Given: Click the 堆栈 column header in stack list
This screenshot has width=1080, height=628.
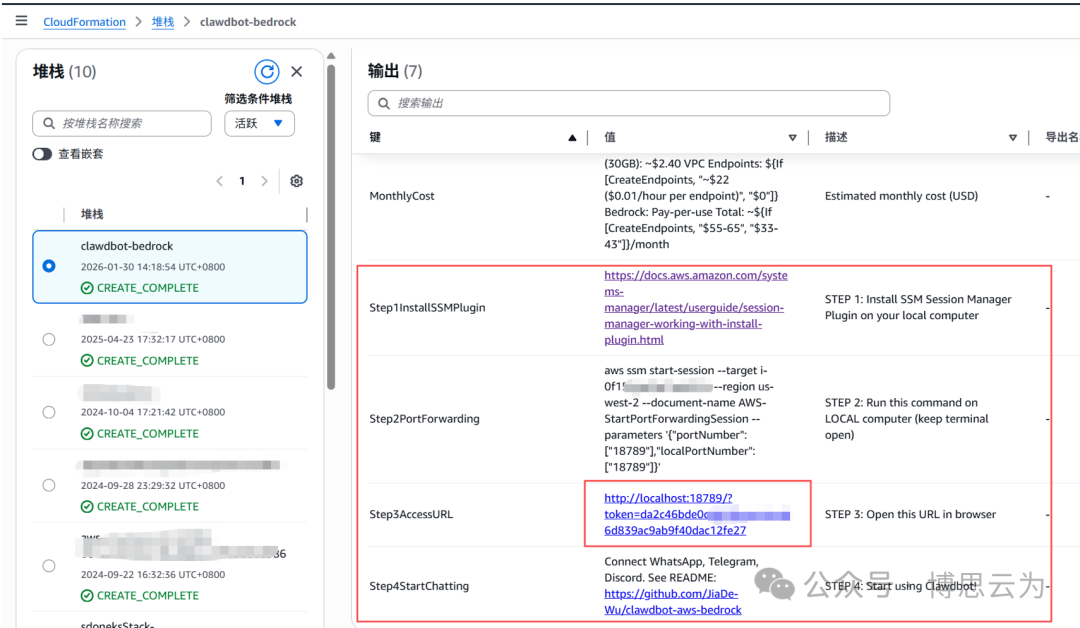Looking at the screenshot, I should pos(92,214).
